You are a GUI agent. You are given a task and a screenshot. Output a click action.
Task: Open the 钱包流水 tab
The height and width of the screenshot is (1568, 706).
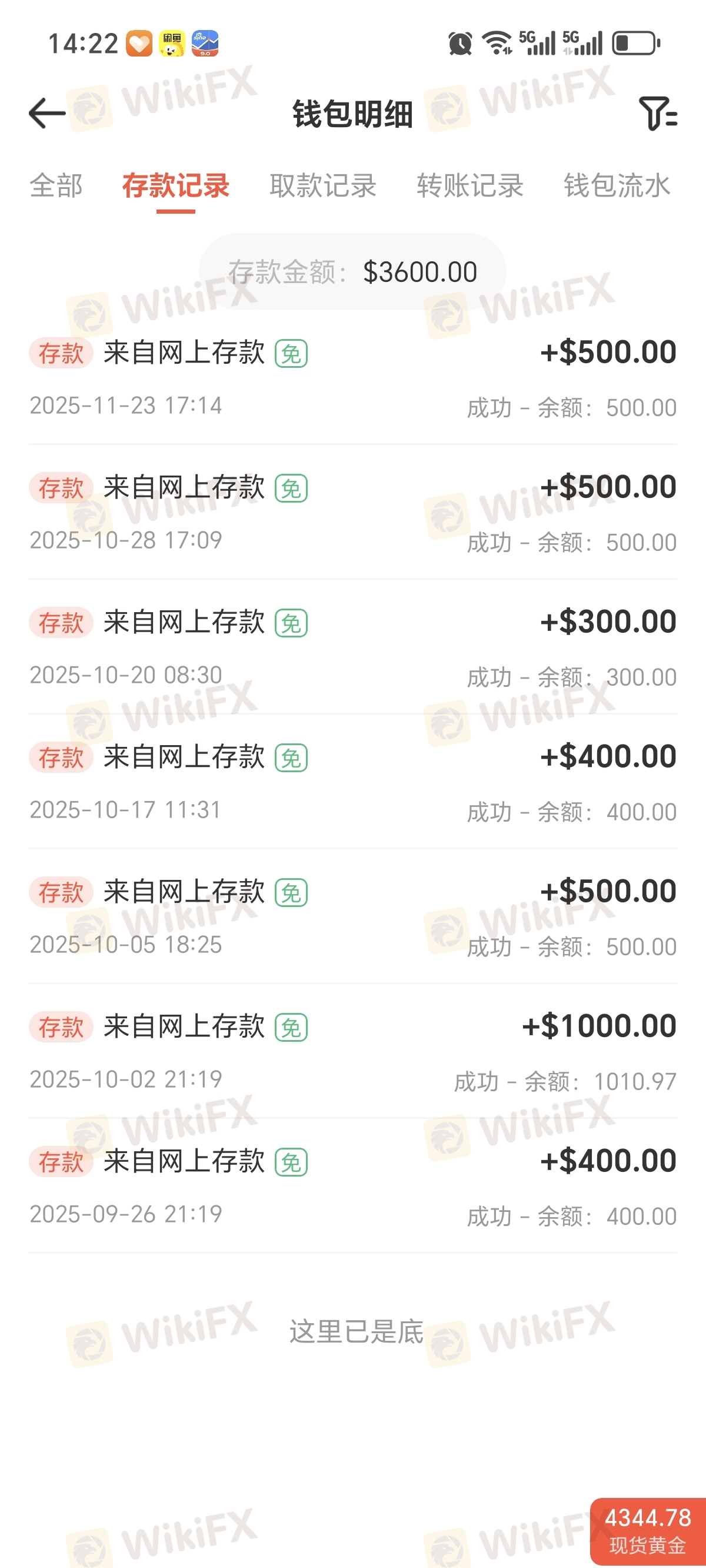(617, 185)
